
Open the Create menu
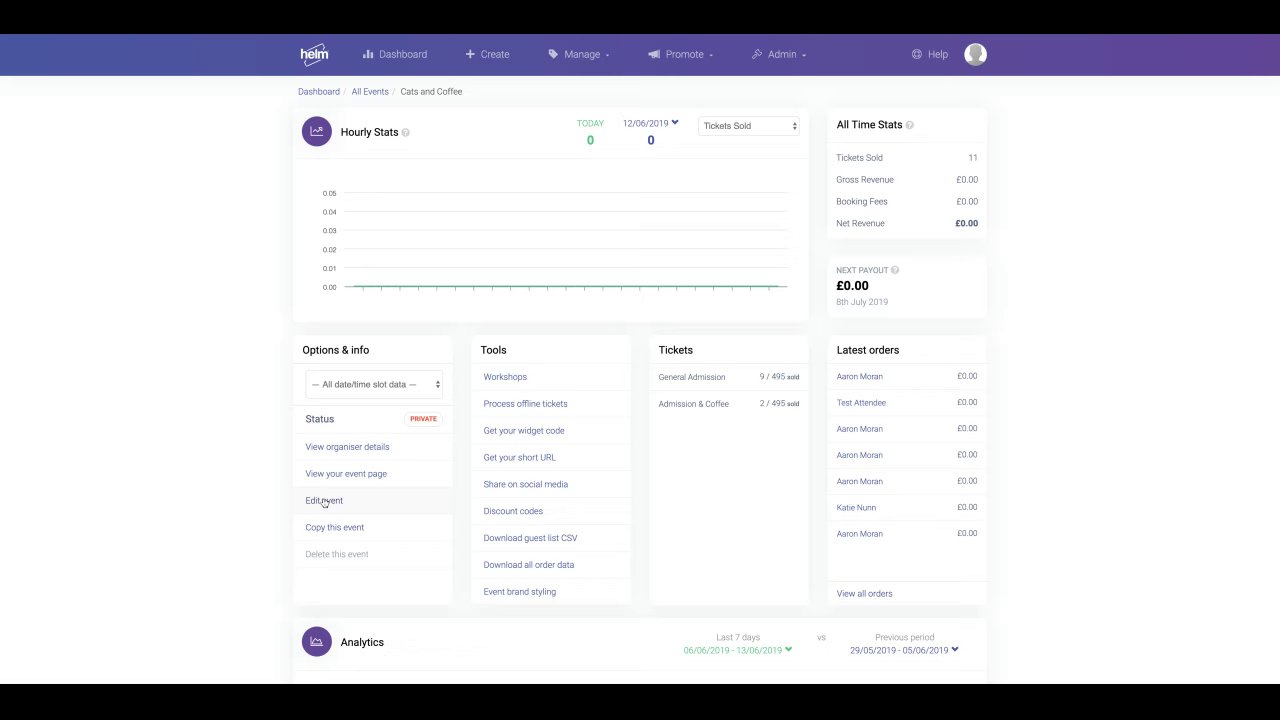(487, 54)
